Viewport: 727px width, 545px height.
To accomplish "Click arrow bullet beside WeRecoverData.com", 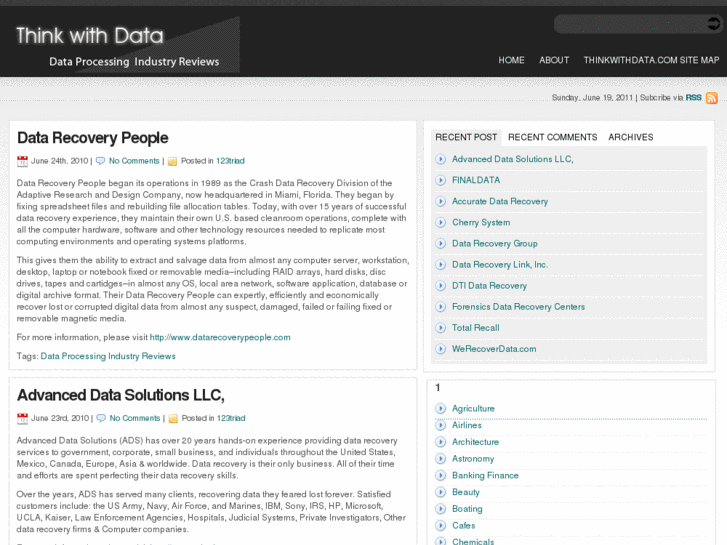I will 440,349.
